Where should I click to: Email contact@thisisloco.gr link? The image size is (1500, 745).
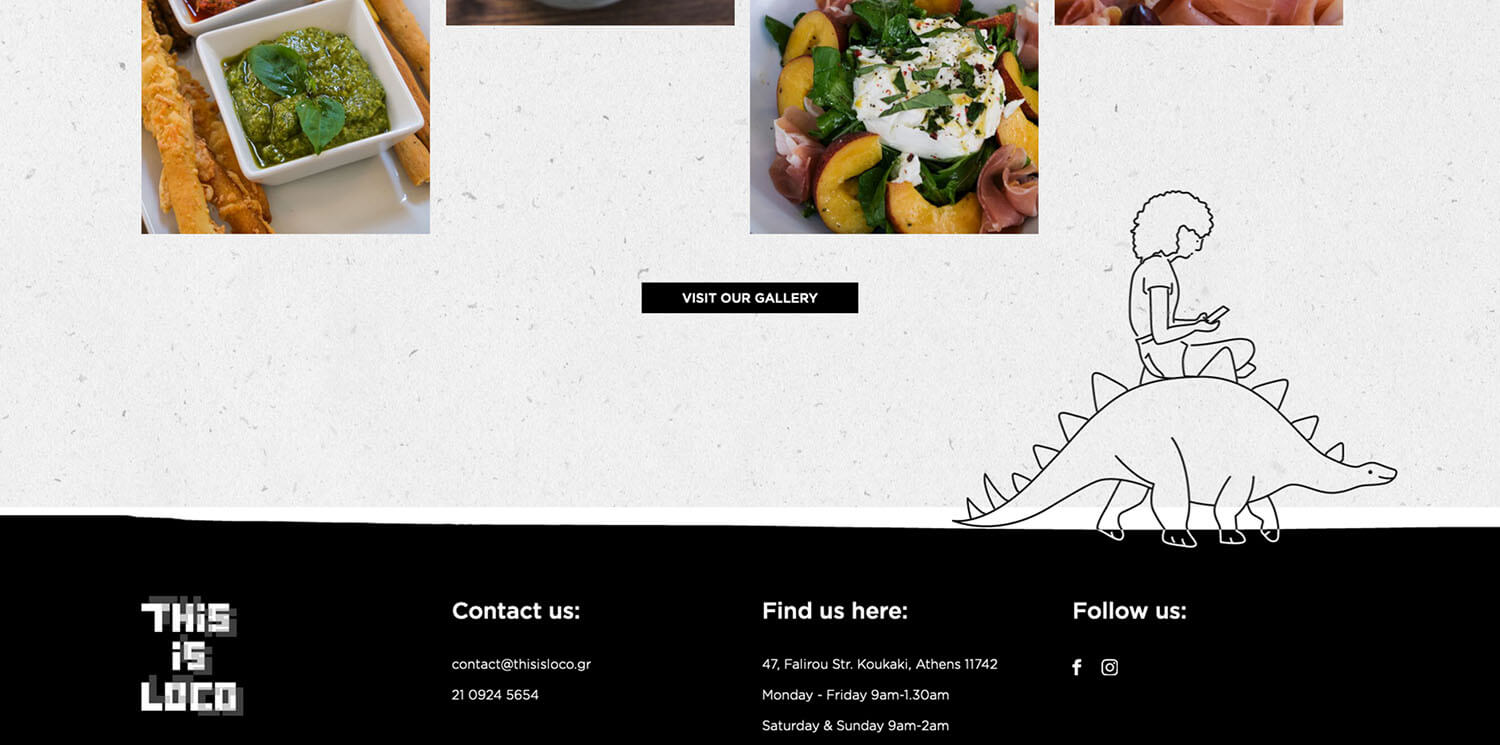[521, 664]
